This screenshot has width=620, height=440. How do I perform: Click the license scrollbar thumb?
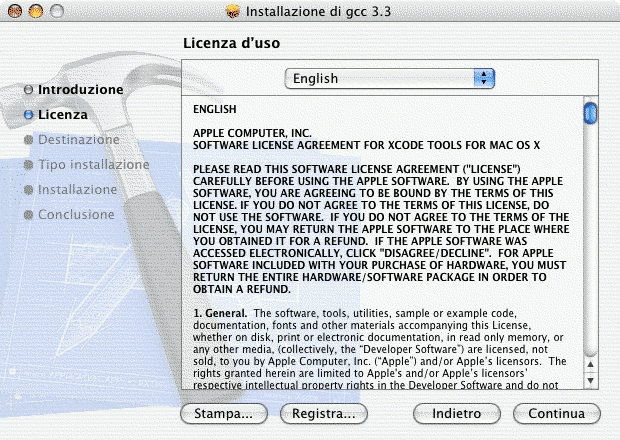point(590,113)
